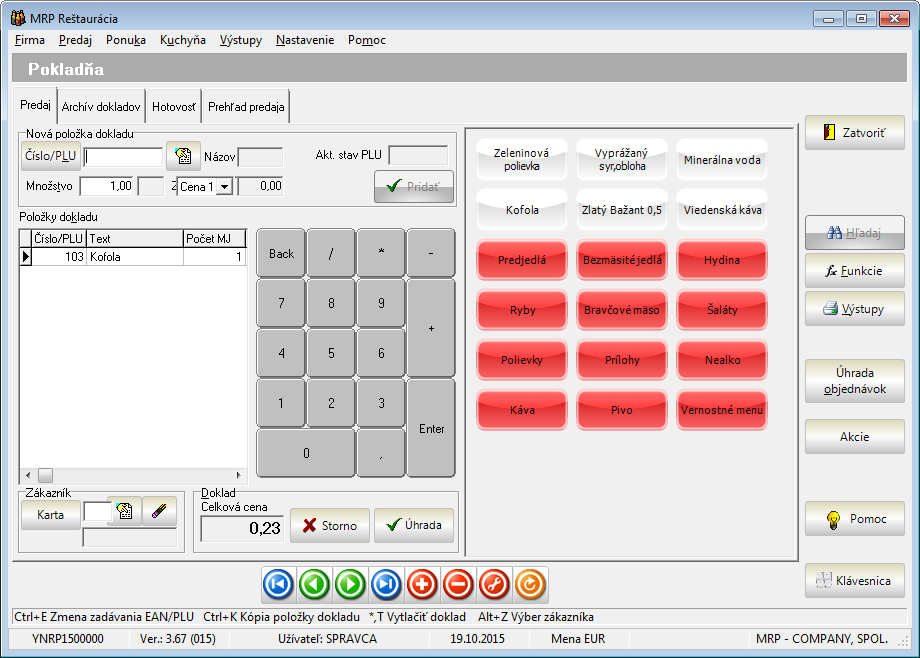Open PLU lookup icon beside number field
The height and width of the screenshot is (658, 920).
pos(183,156)
